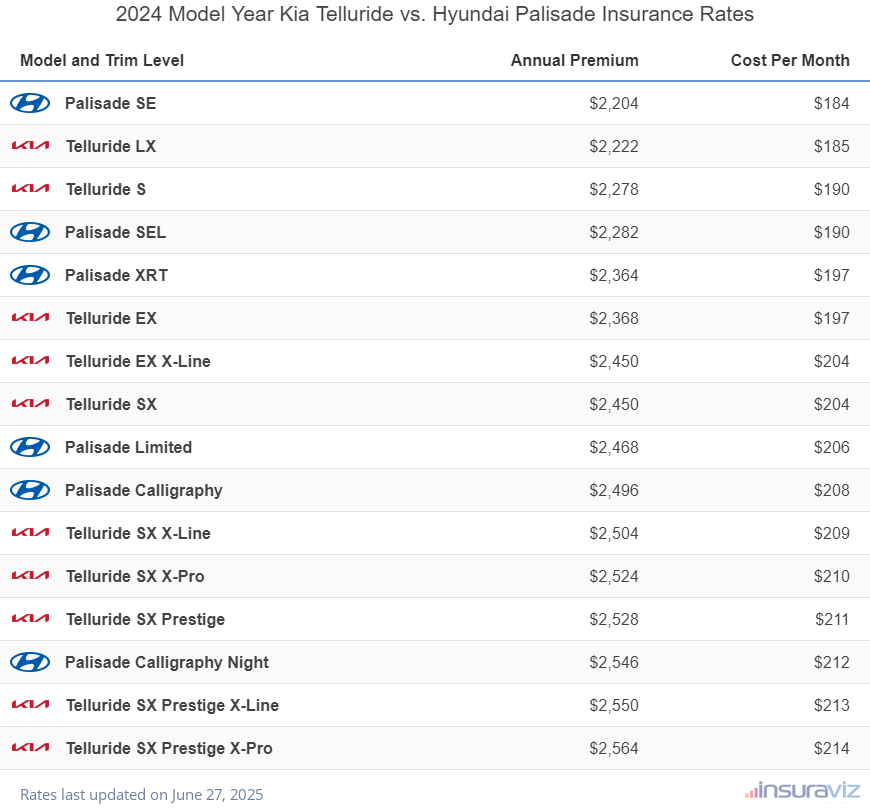Click the 'Palisade Calligraphy' trim name

(144, 490)
